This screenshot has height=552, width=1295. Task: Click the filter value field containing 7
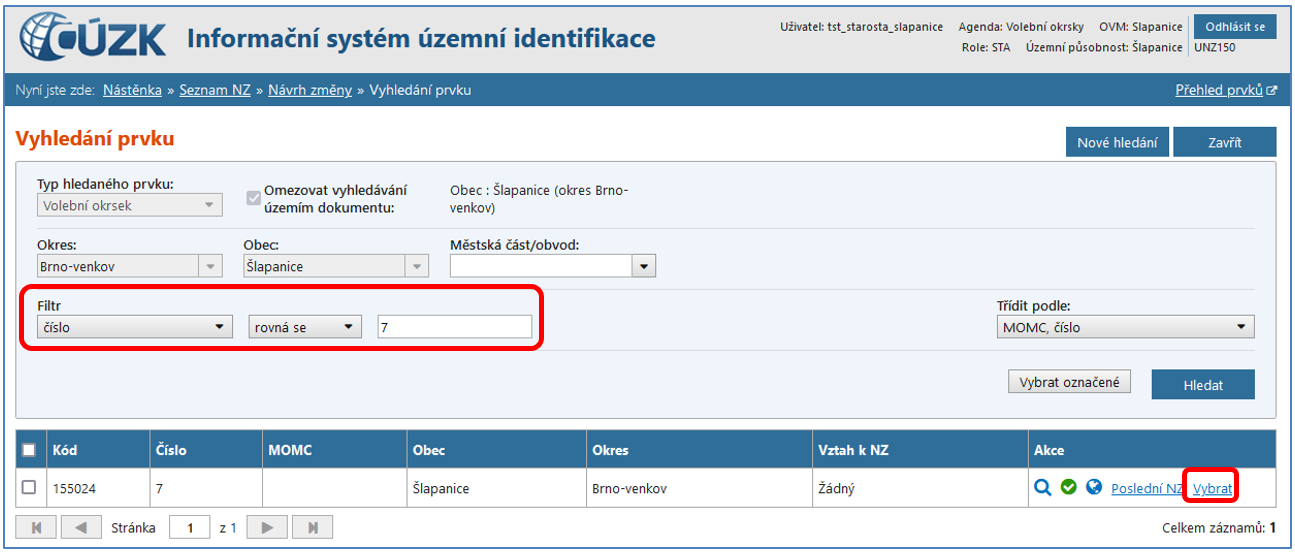point(455,327)
